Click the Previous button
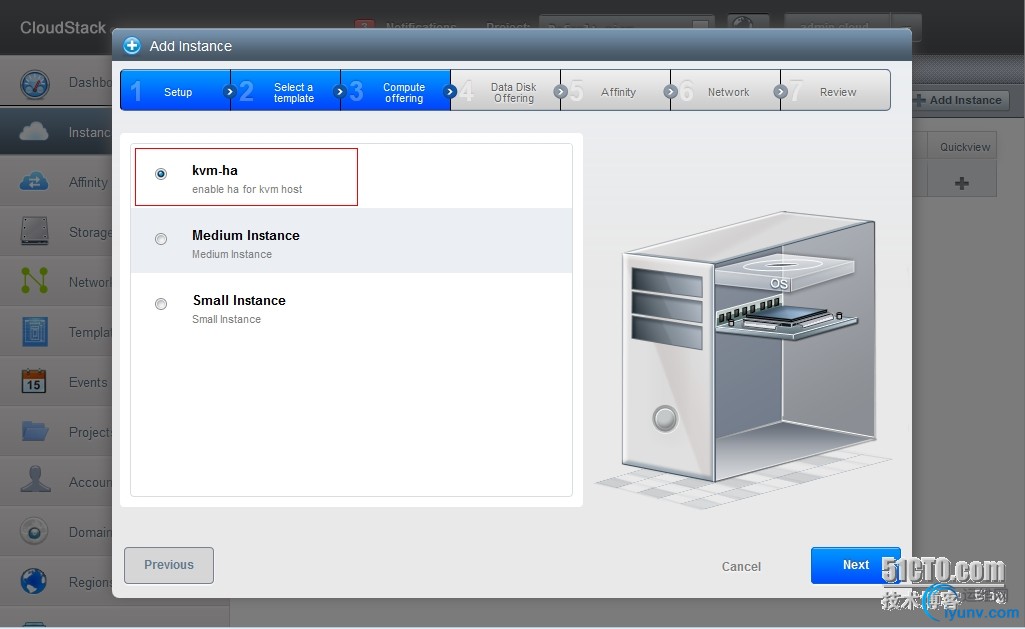Screen dimensions: 1025x629 169,565
